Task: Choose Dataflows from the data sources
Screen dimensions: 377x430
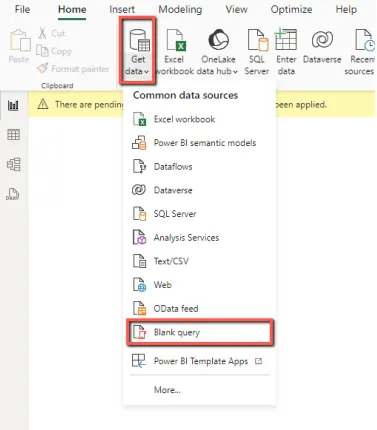Action: coord(199,167)
